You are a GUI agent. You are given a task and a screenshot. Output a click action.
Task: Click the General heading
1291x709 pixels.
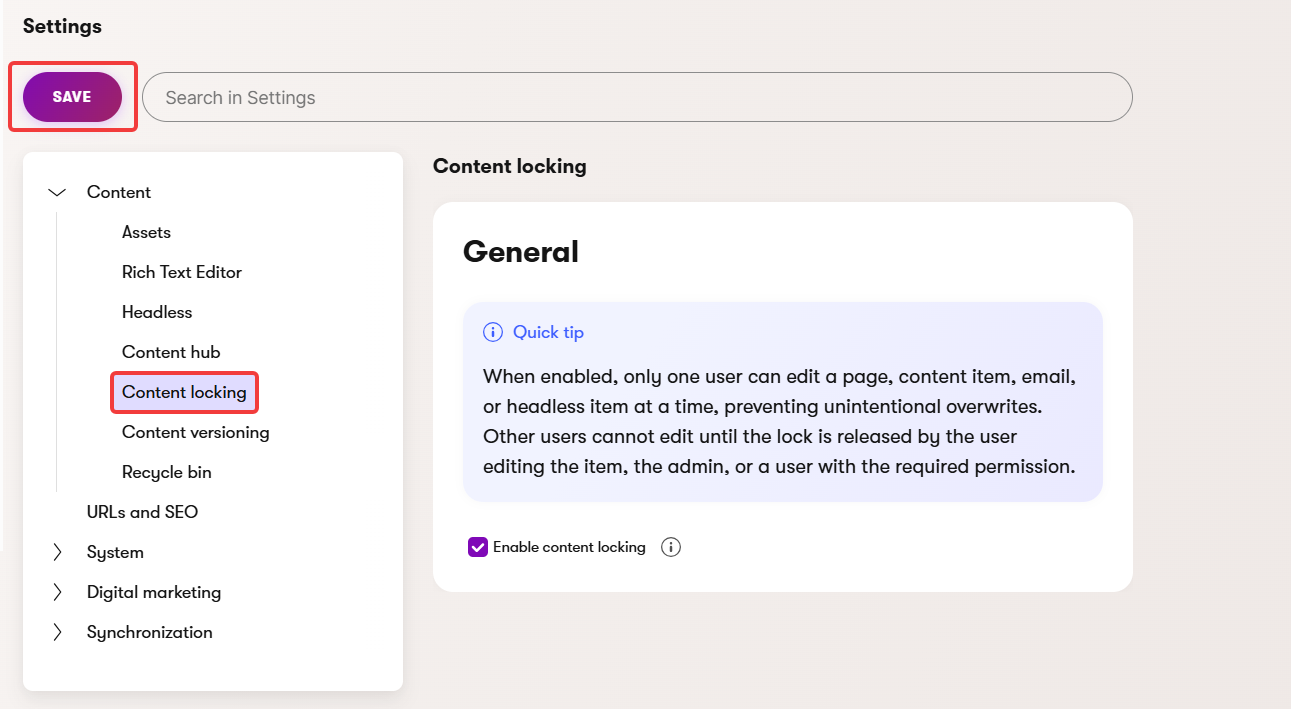521,251
